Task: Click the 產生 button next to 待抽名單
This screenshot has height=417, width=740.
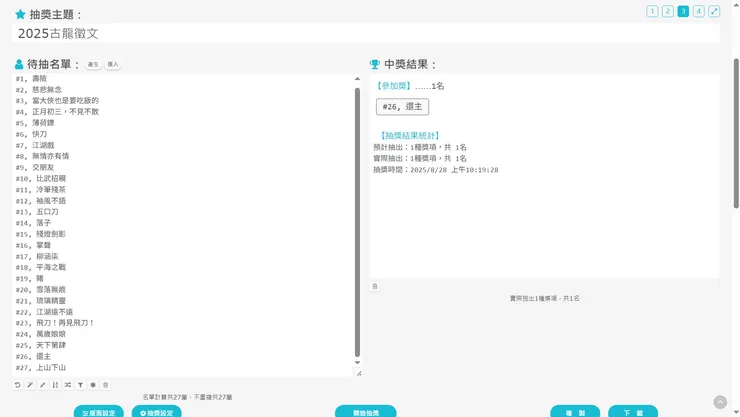Action: tap(93, 65)
